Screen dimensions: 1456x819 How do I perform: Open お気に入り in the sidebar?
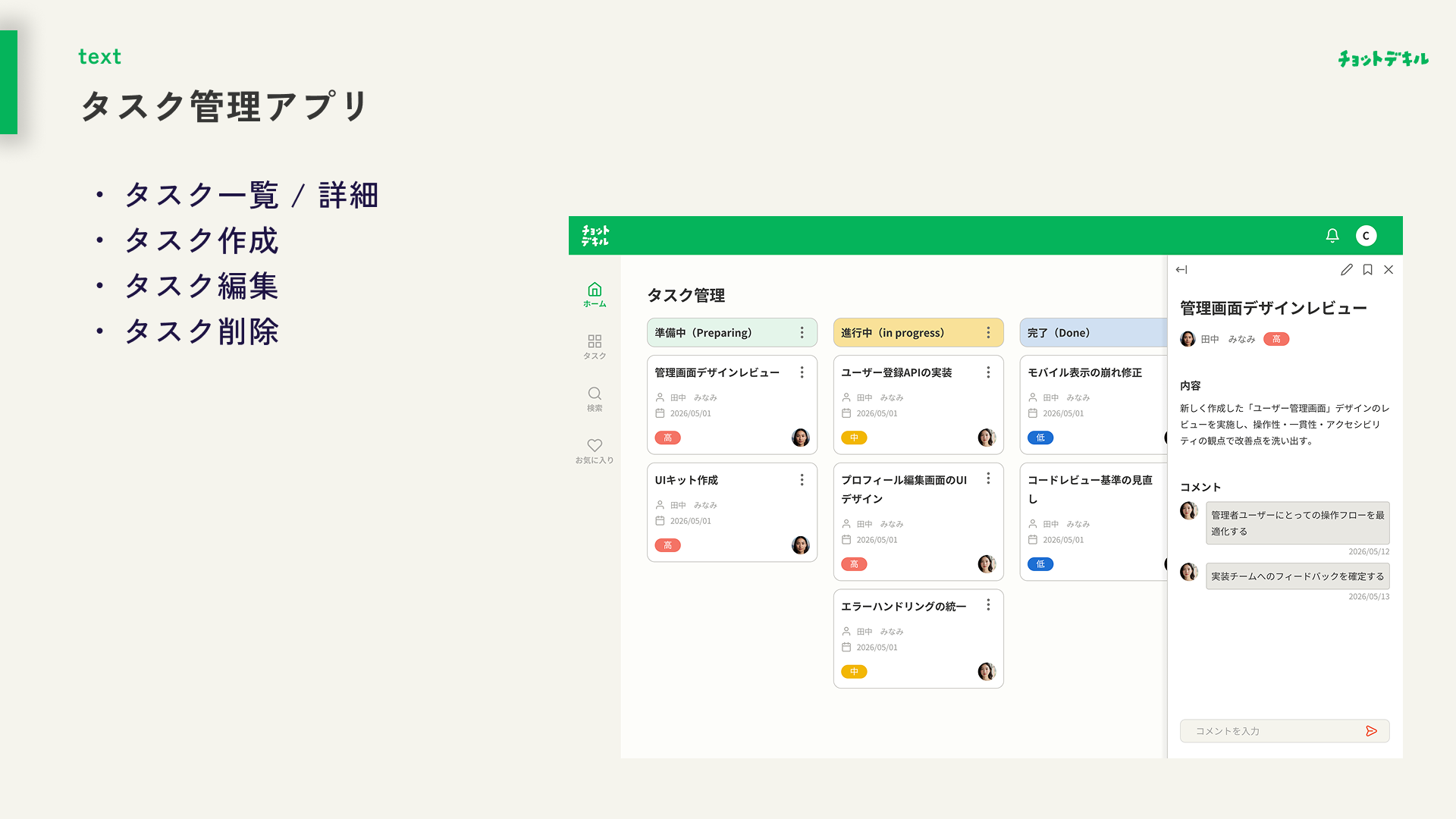tap(595, 451)
